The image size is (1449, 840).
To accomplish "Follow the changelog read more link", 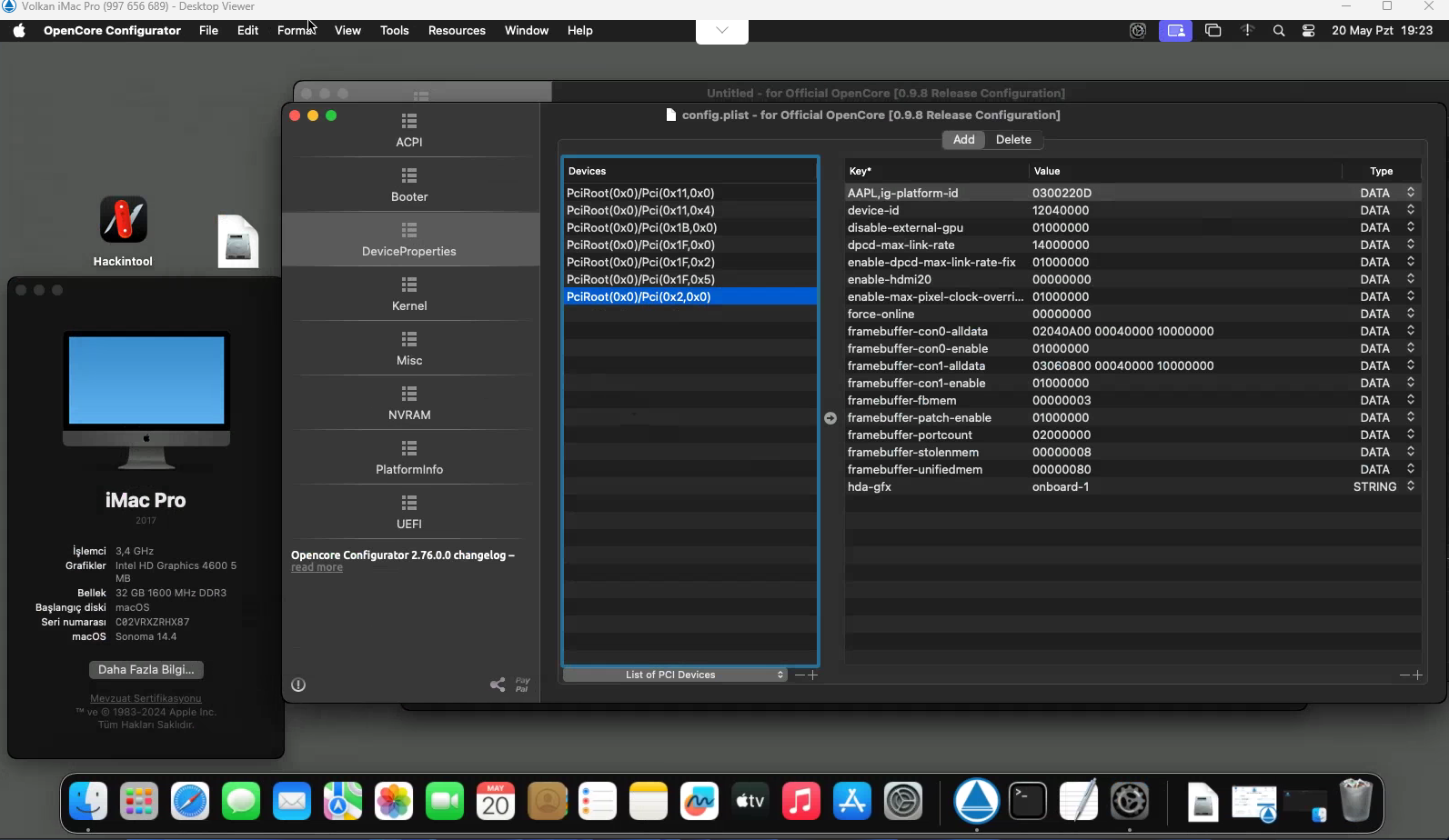I will pyautogui.click(x=317, y=567).
